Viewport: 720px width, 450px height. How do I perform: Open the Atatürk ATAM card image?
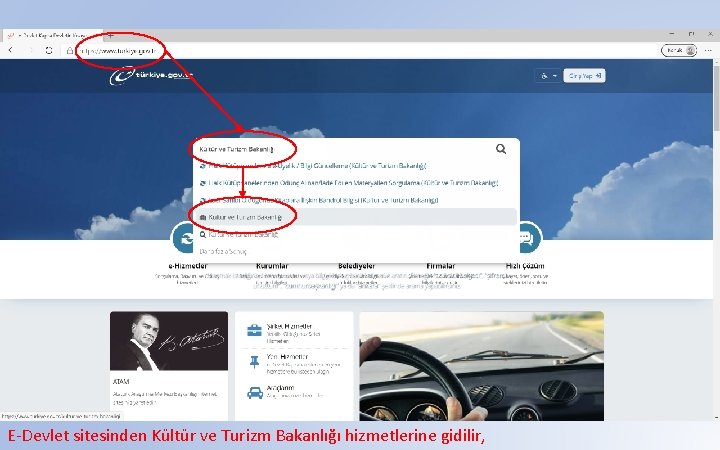pos(169,341)
